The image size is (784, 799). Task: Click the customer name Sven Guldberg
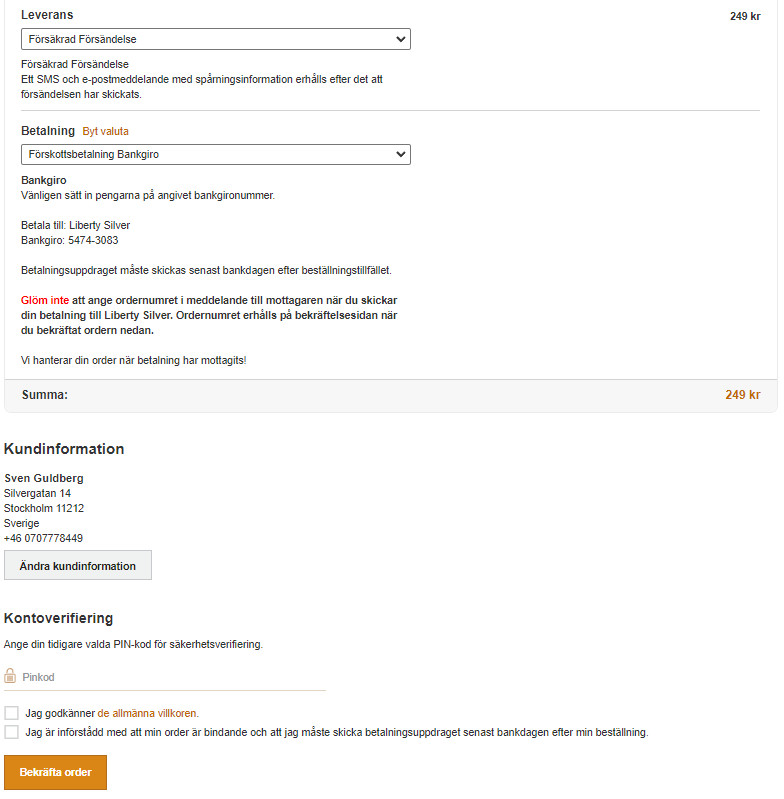[x=44, y=479]
